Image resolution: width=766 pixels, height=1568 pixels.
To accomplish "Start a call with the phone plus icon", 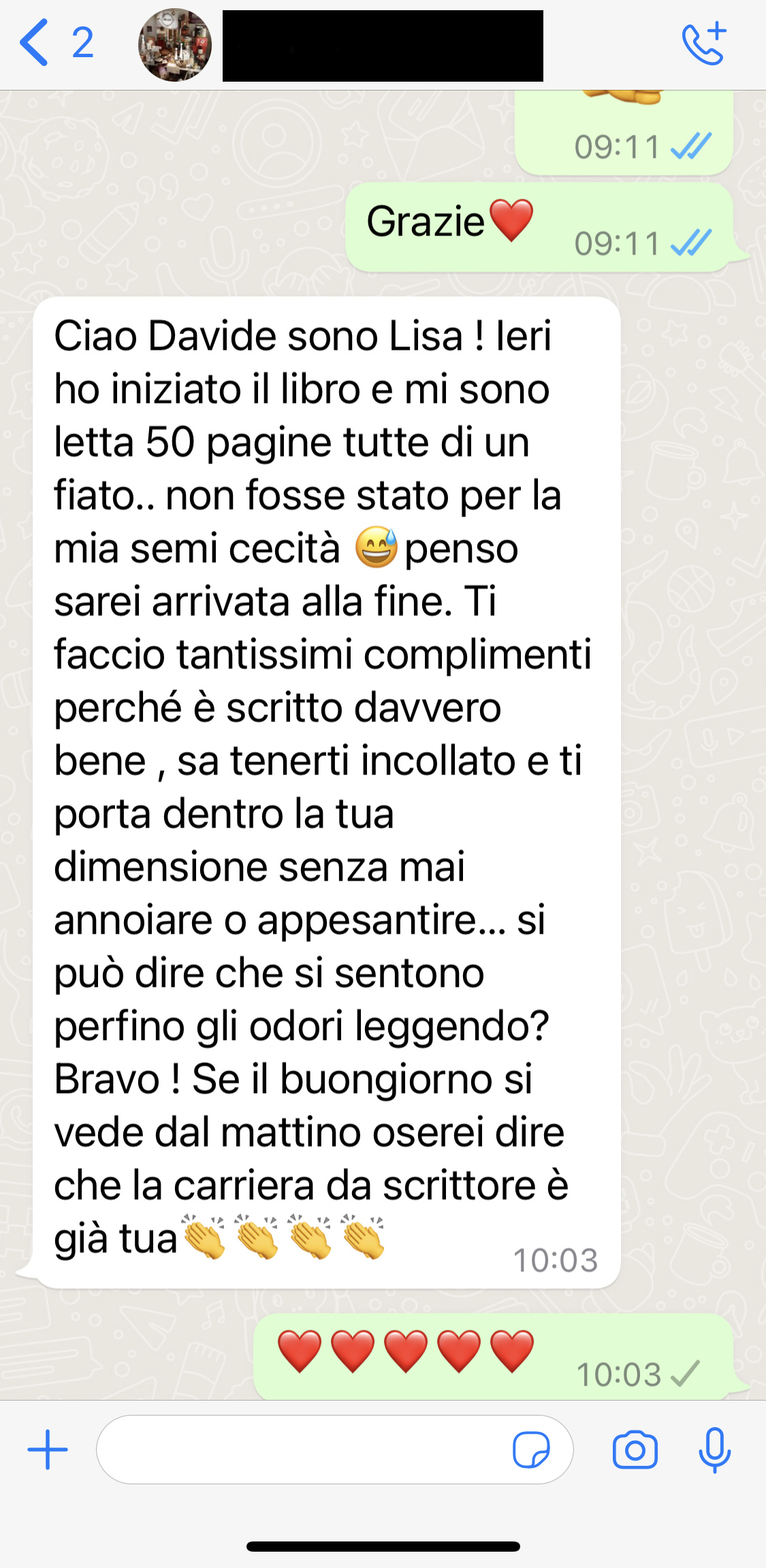I will (704, 43).
